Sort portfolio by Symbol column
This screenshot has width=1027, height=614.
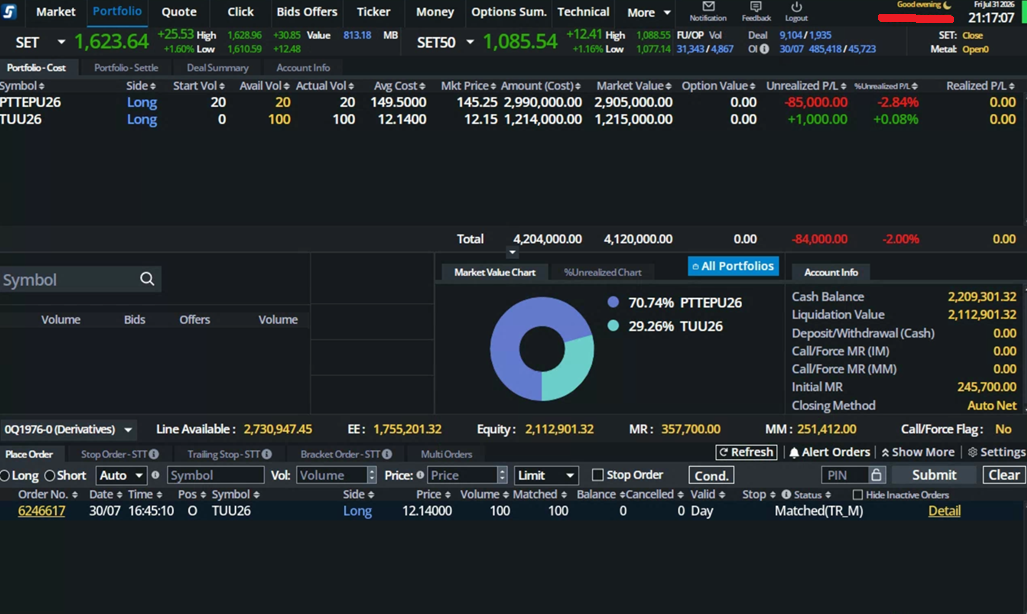click(22, 86)
